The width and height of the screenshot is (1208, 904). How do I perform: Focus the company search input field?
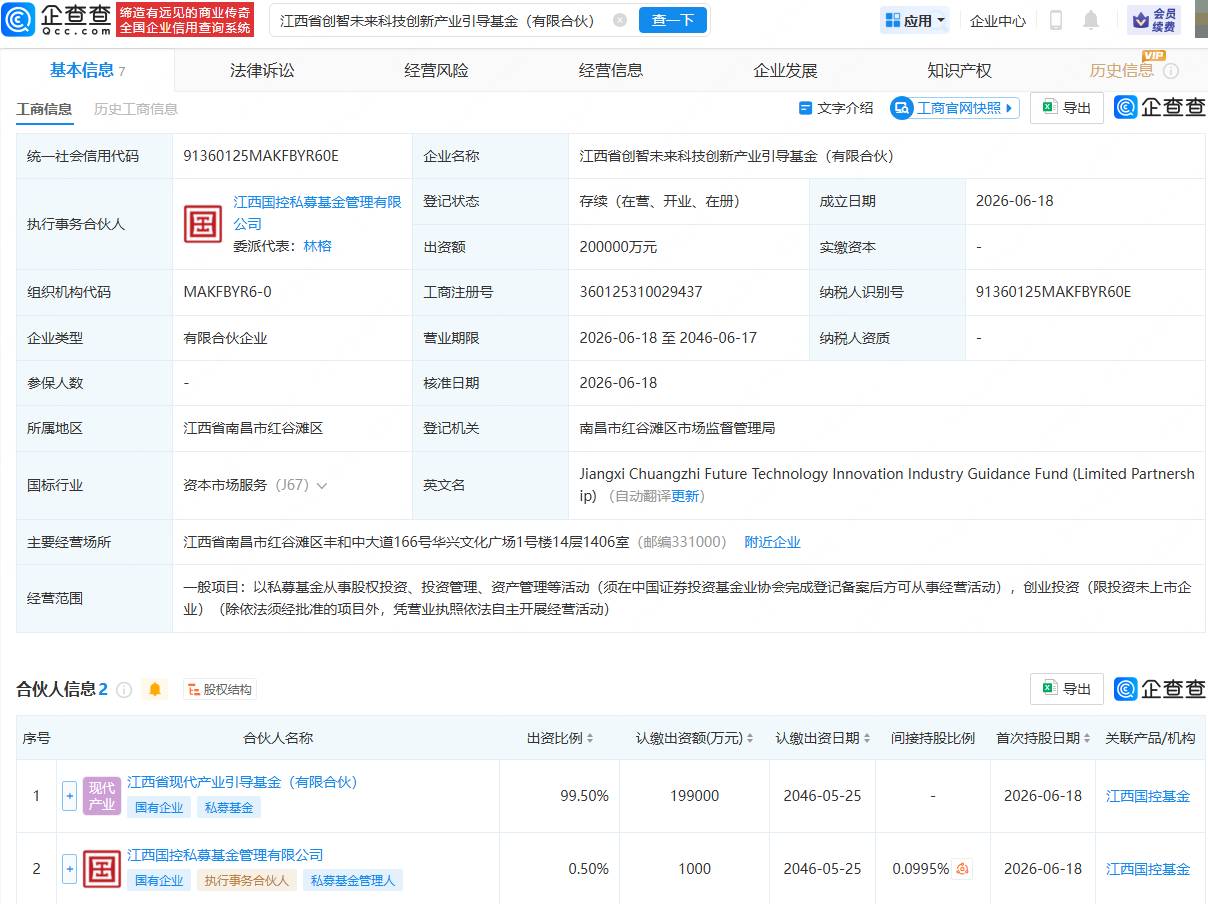[x=440, y=20]
